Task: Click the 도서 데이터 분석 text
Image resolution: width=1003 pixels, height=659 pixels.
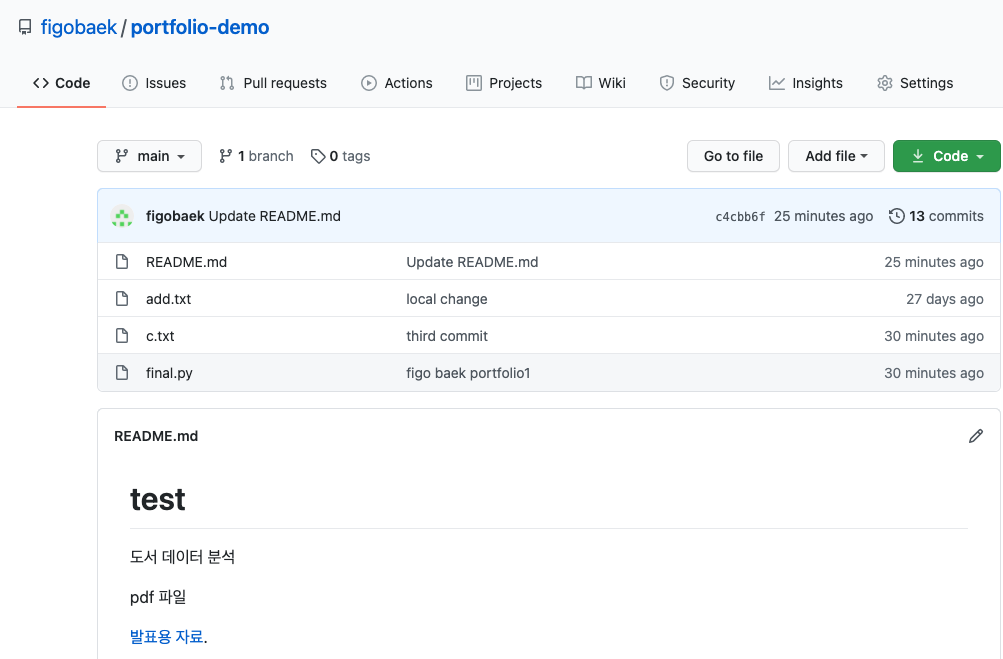Action: point(182,557)
